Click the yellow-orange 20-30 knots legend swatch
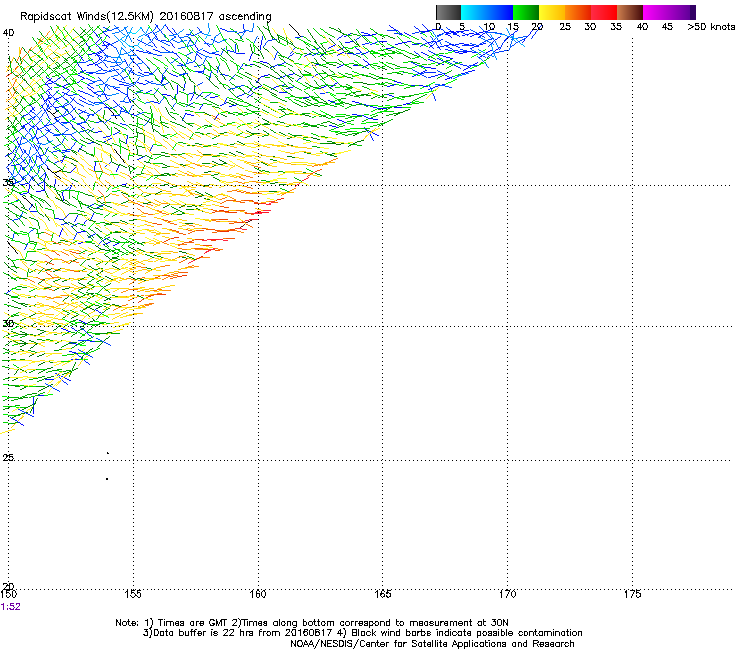740x650 pixels. pos(565,12)
